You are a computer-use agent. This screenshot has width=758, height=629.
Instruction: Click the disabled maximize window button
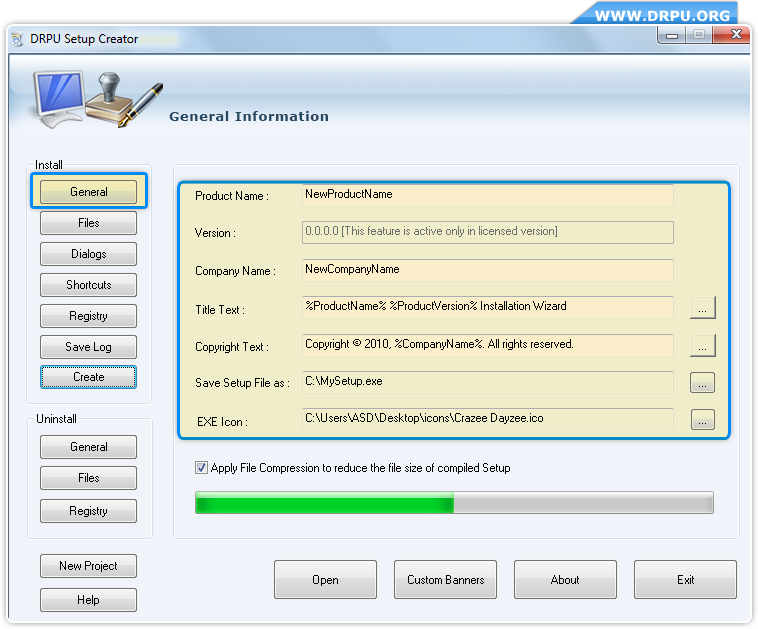pos(699,35)
